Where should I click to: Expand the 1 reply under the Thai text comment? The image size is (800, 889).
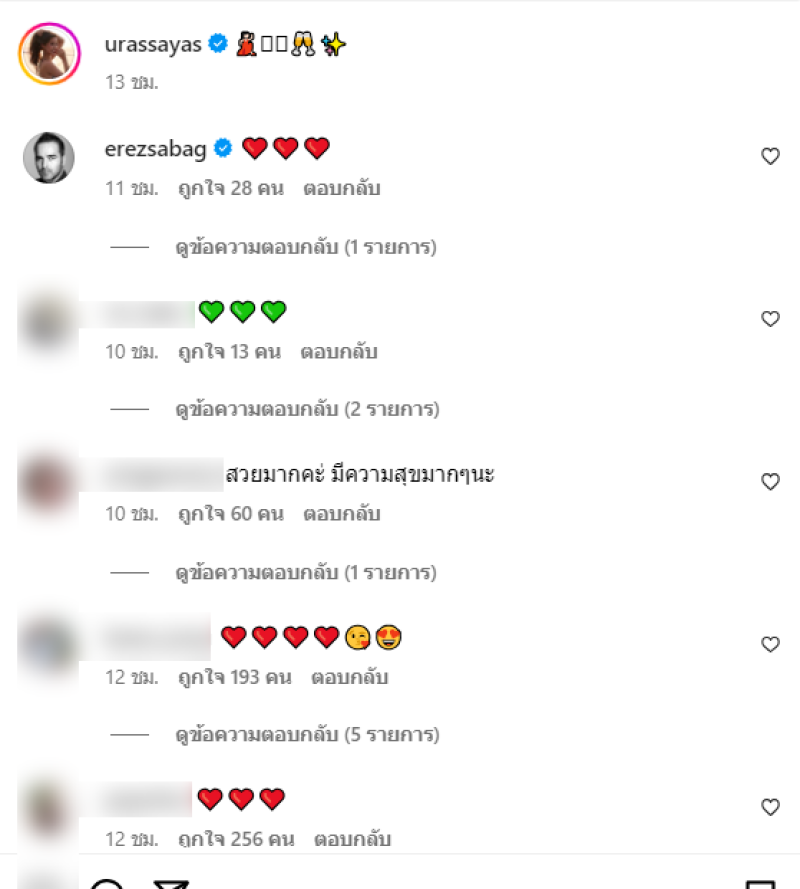(306, 573)
